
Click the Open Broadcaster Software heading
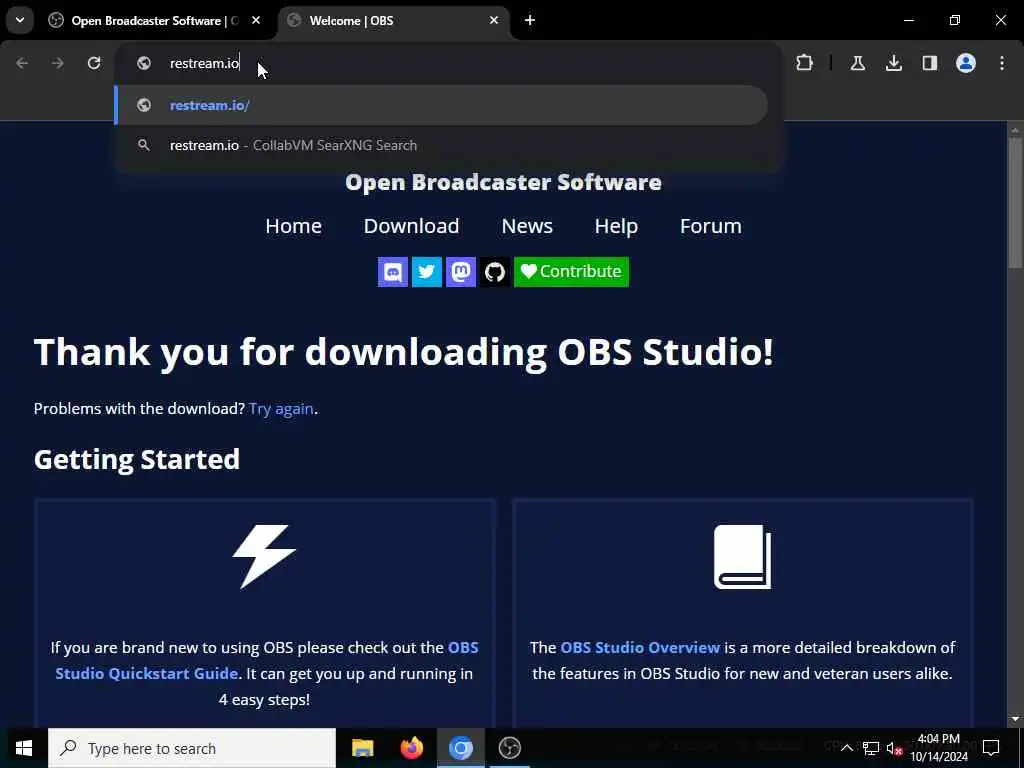pos(504,182)
